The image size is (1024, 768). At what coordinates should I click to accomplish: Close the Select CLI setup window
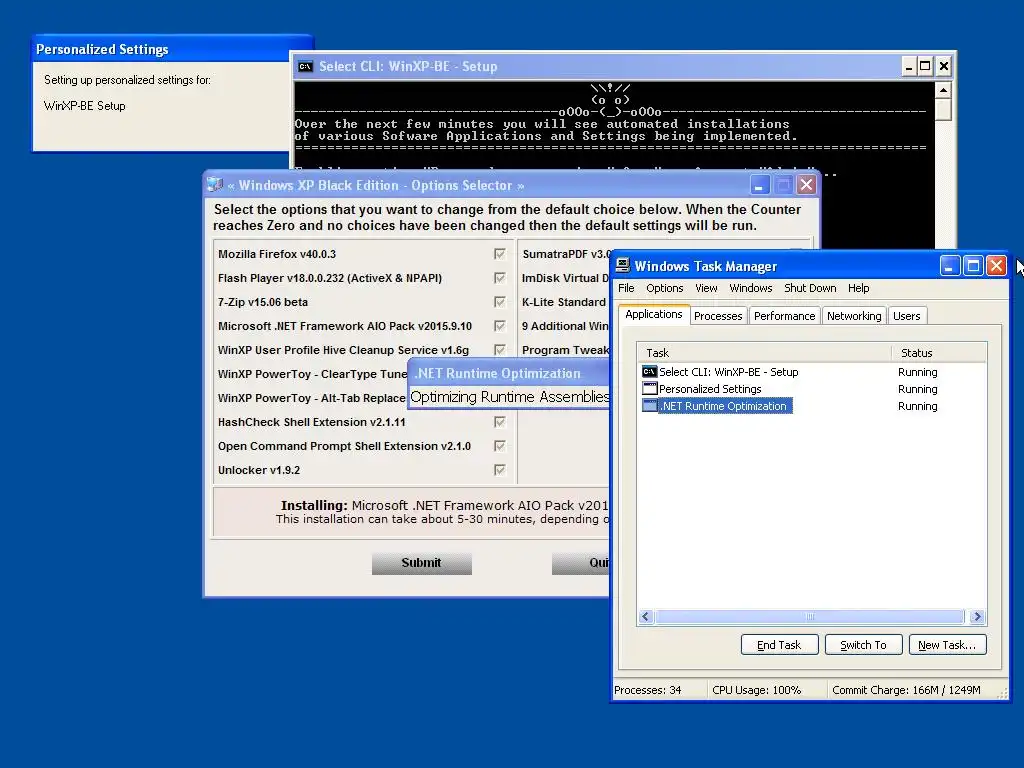coord(944,66)
